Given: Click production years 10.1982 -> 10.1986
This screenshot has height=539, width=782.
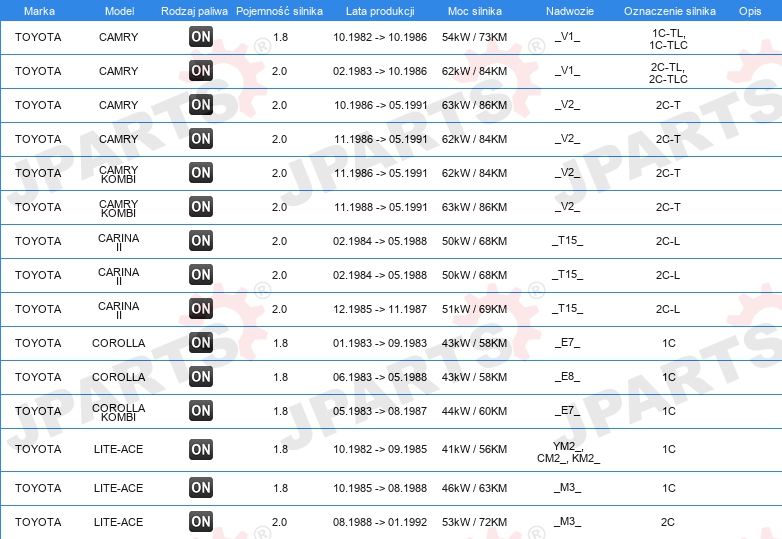Looking at the screenshot, I should click(x=380, y=37).
